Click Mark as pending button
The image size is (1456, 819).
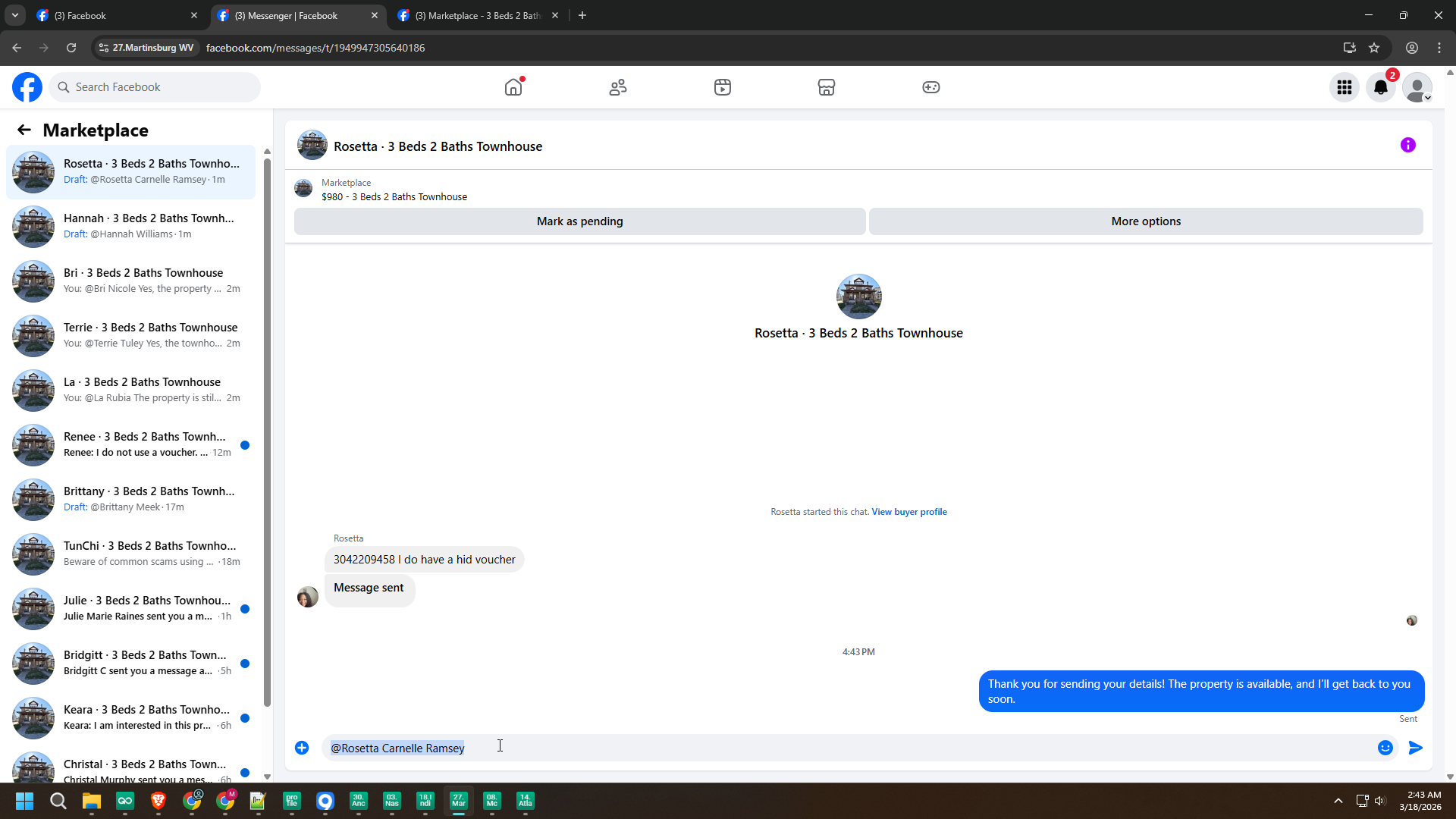tap(580, 221)
